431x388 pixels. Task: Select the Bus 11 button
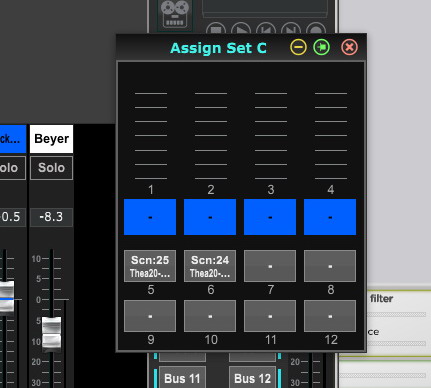coord(182,378)
